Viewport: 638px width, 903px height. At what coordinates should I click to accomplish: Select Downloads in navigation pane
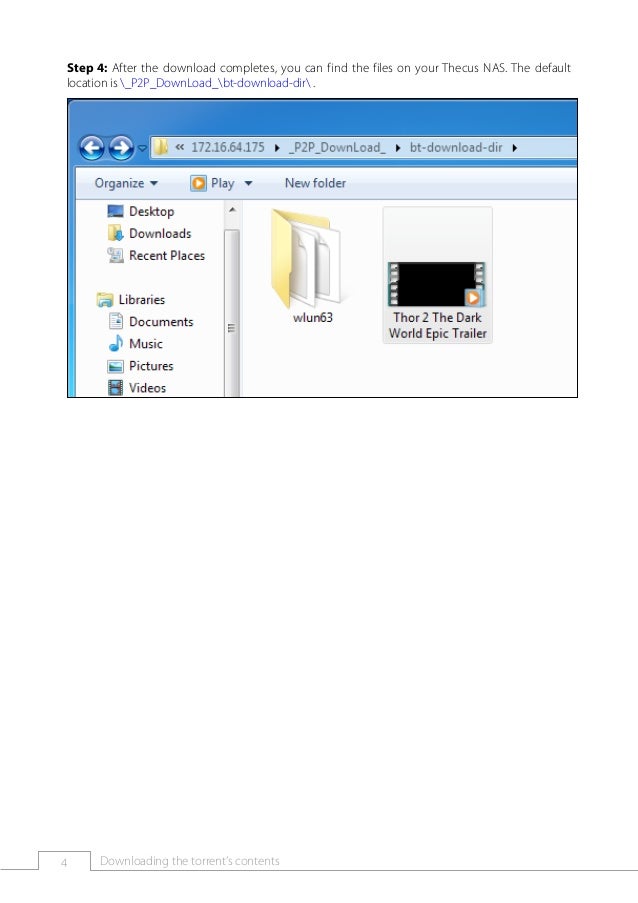(160, 233)
